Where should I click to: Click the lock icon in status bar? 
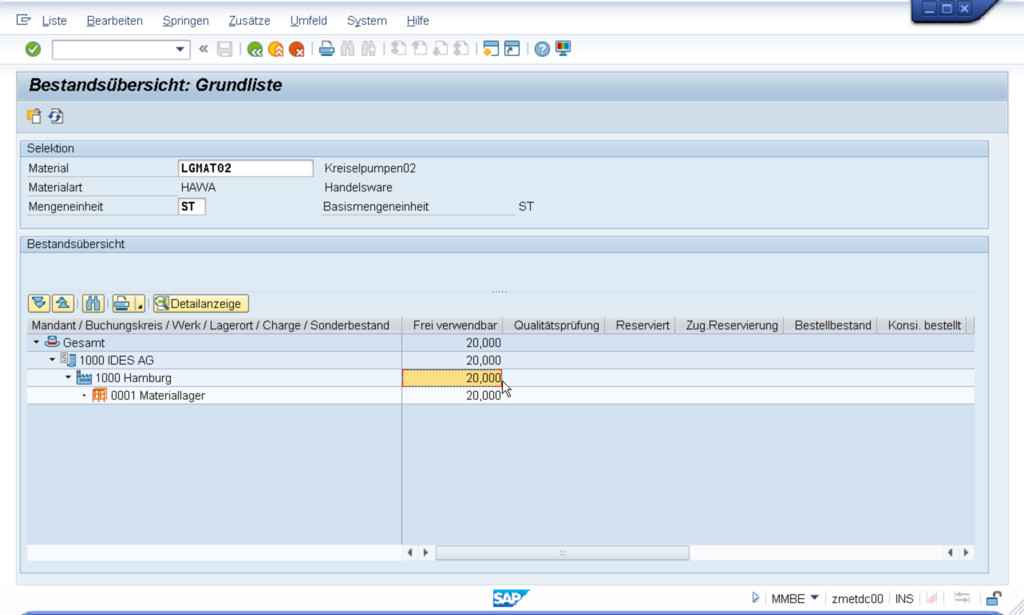pos(993,598)
